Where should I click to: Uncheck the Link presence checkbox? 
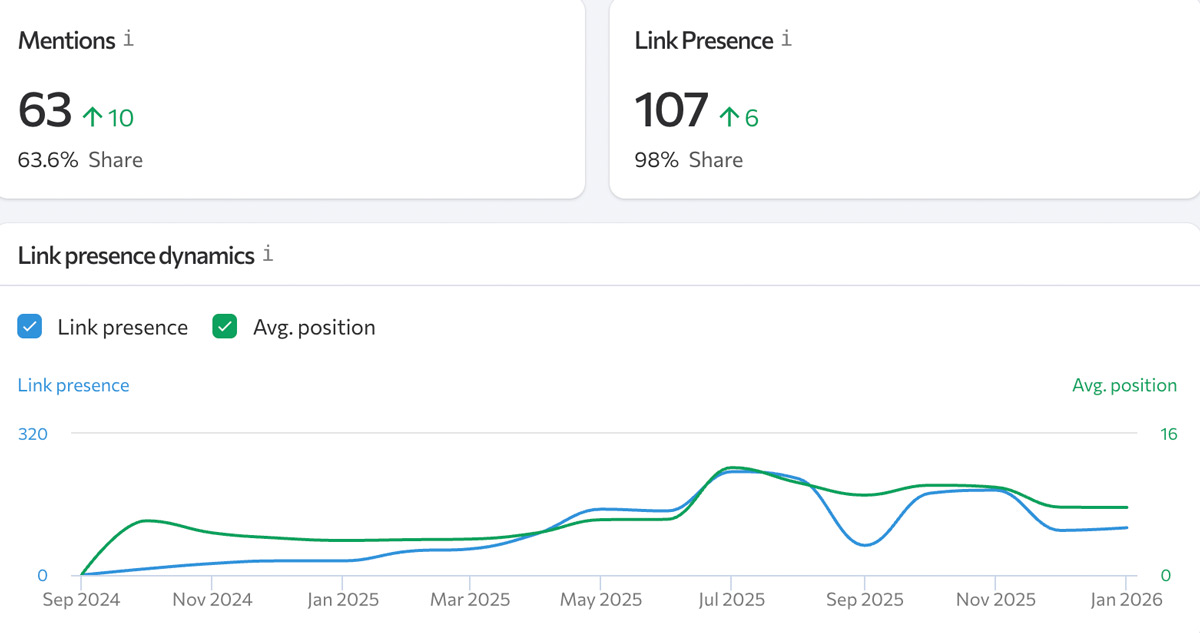(30, 327)
